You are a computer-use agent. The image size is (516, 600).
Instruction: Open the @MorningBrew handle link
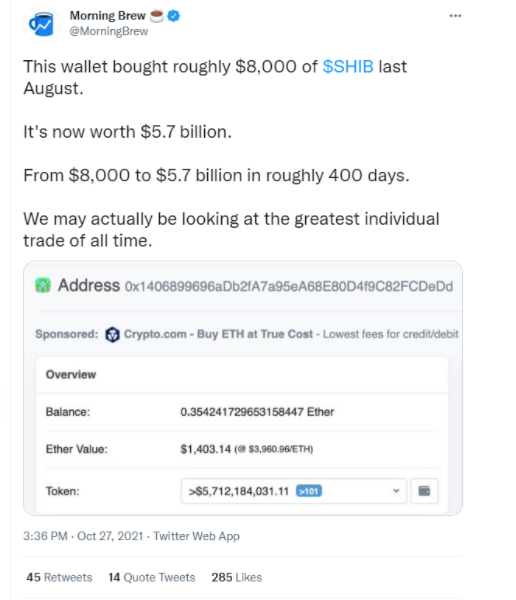(x=109, y=31)
